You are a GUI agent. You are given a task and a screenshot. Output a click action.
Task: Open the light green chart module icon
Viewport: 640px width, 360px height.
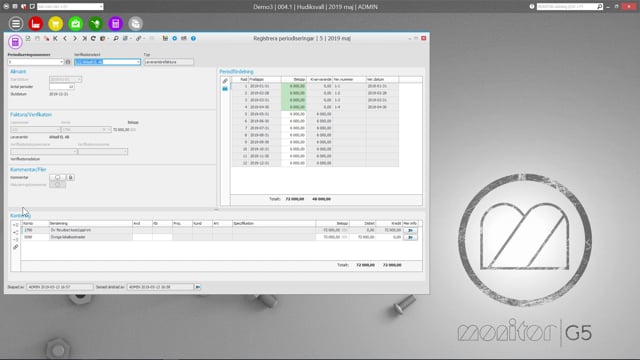pos(76,24)
